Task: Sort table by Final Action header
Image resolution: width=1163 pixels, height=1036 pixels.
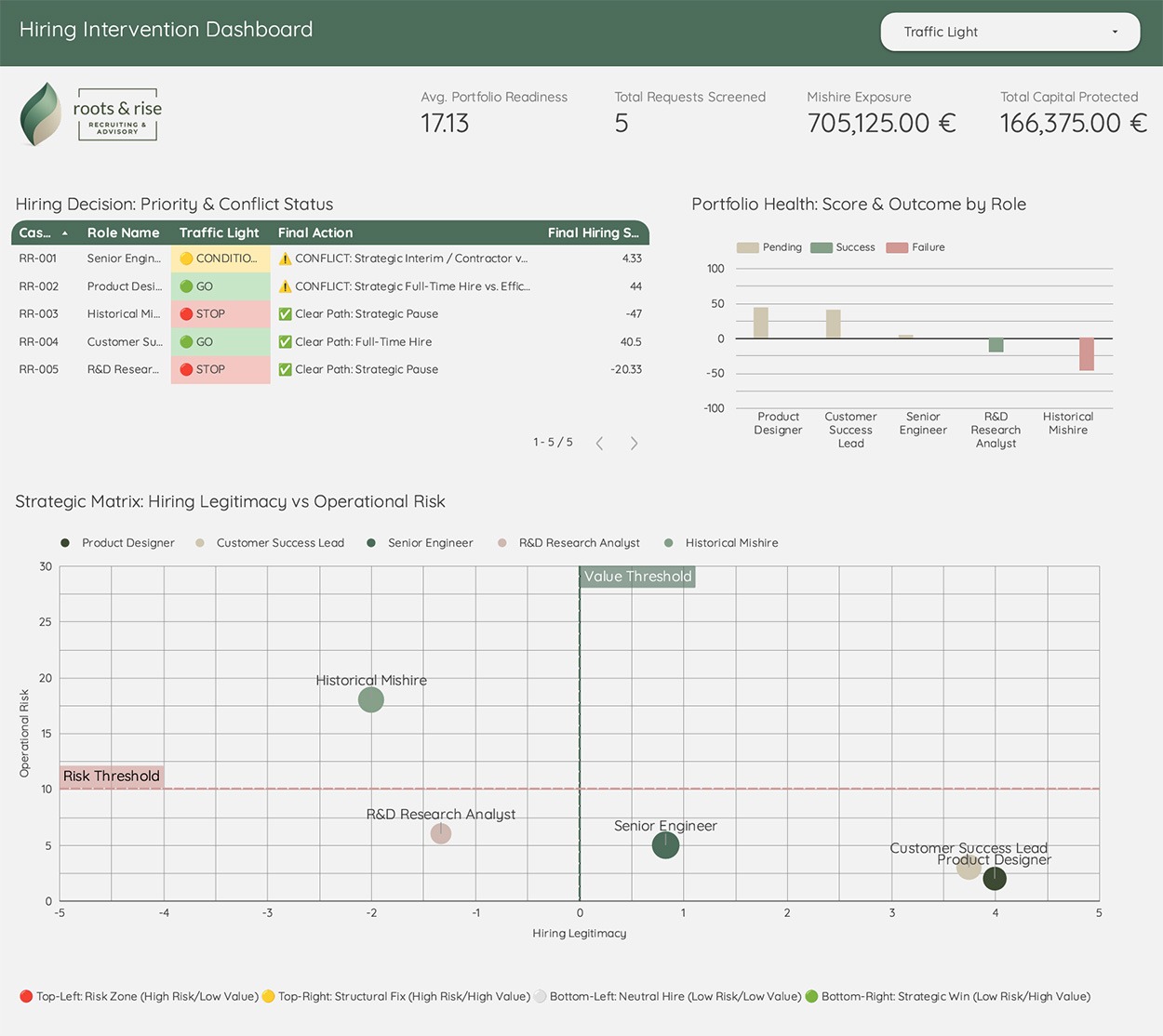Action: tap(314, 233)
